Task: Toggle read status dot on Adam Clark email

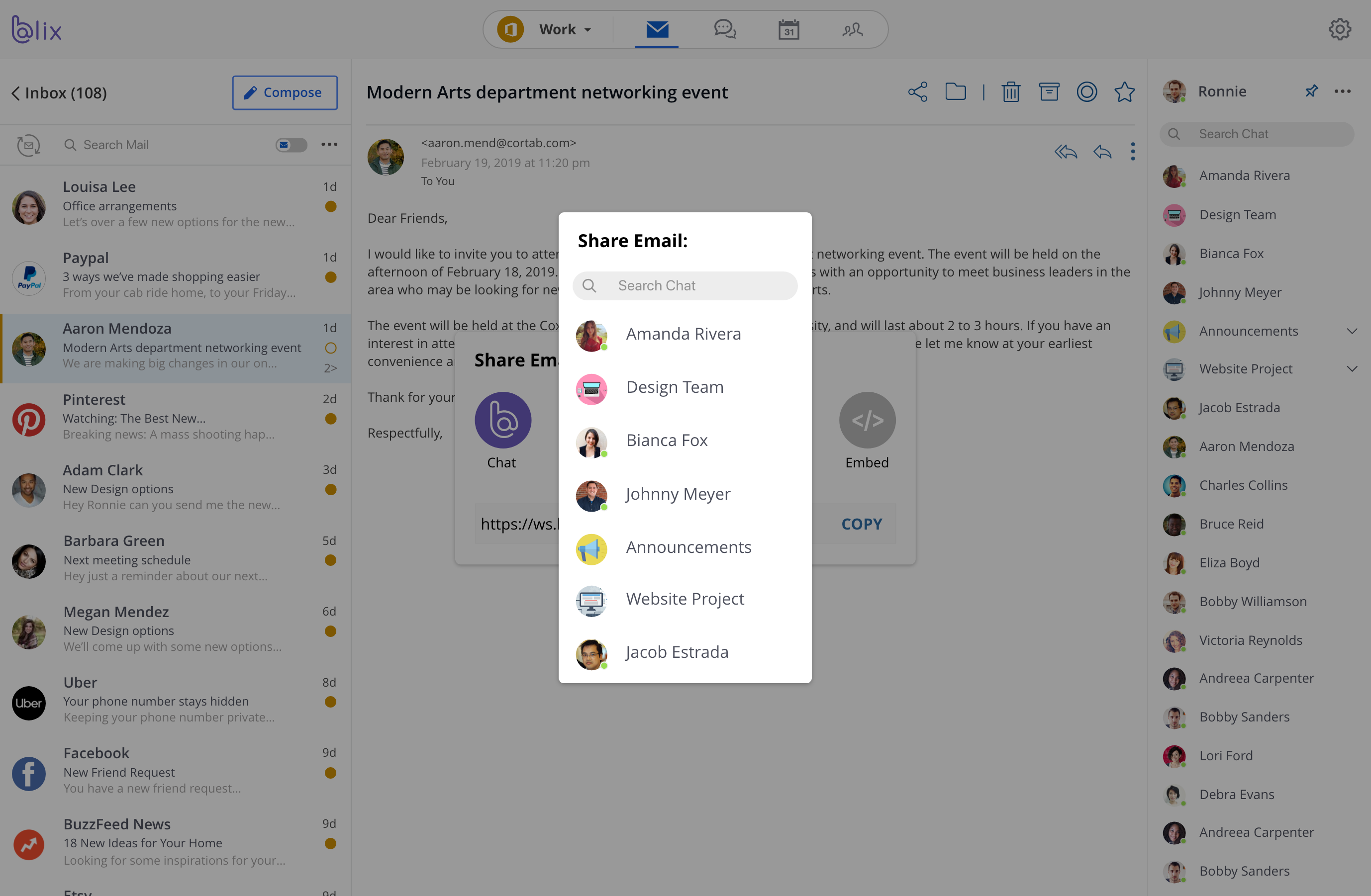Action: click(331, 490)
